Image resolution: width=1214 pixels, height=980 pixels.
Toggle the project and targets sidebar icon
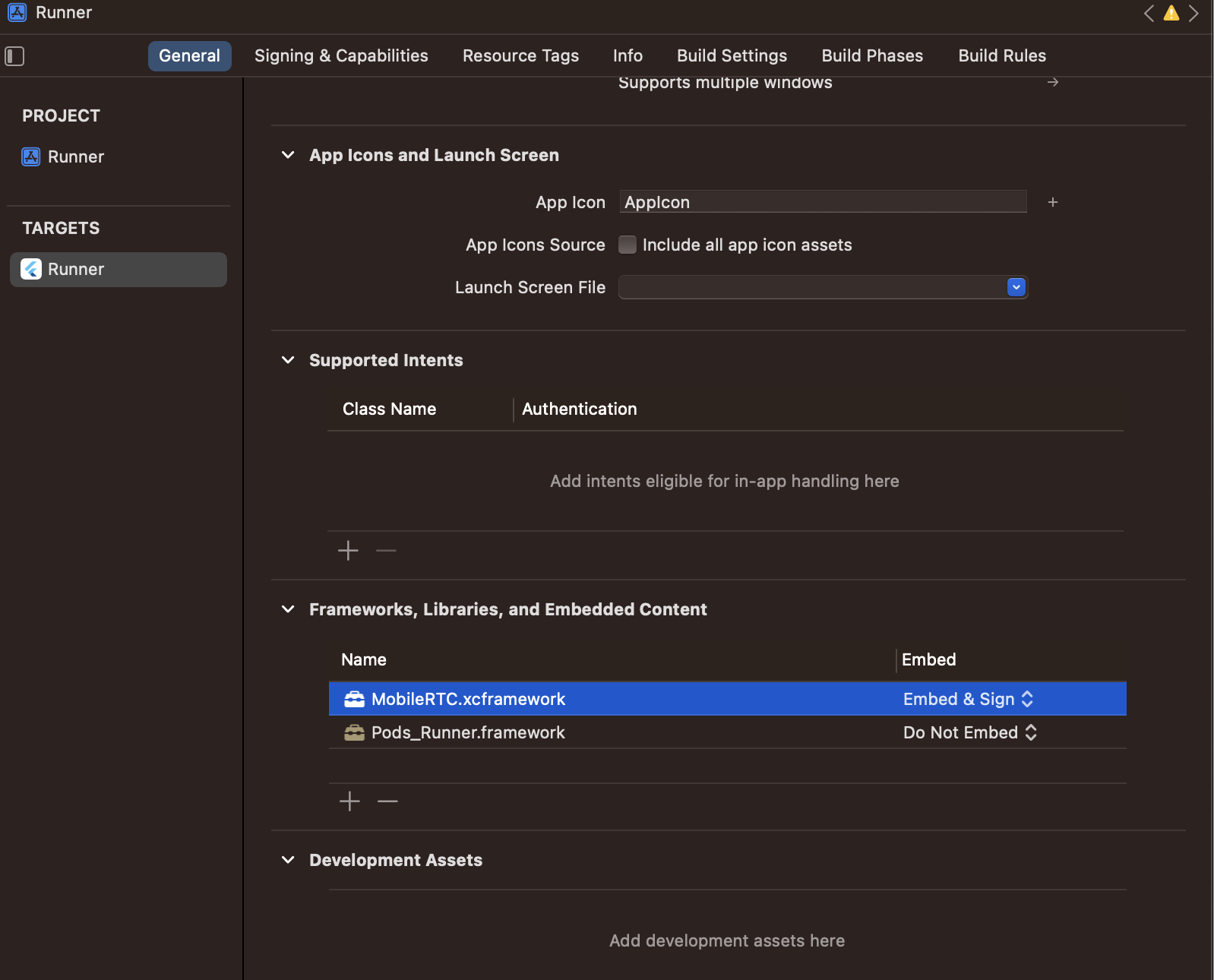point(14,56)
